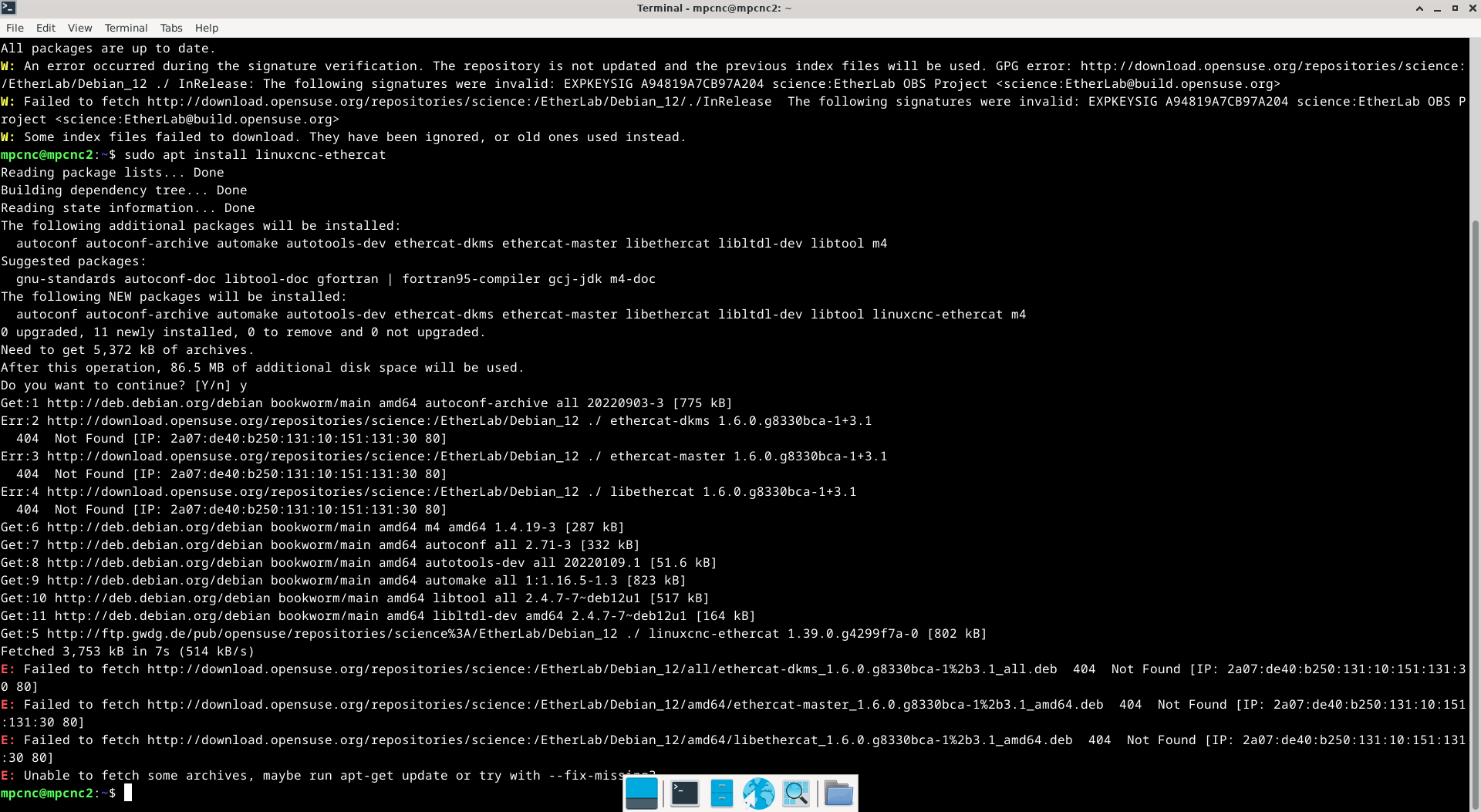
Task: Open the Edit menu
Action: pyautogui.click(x=46, y=28)
